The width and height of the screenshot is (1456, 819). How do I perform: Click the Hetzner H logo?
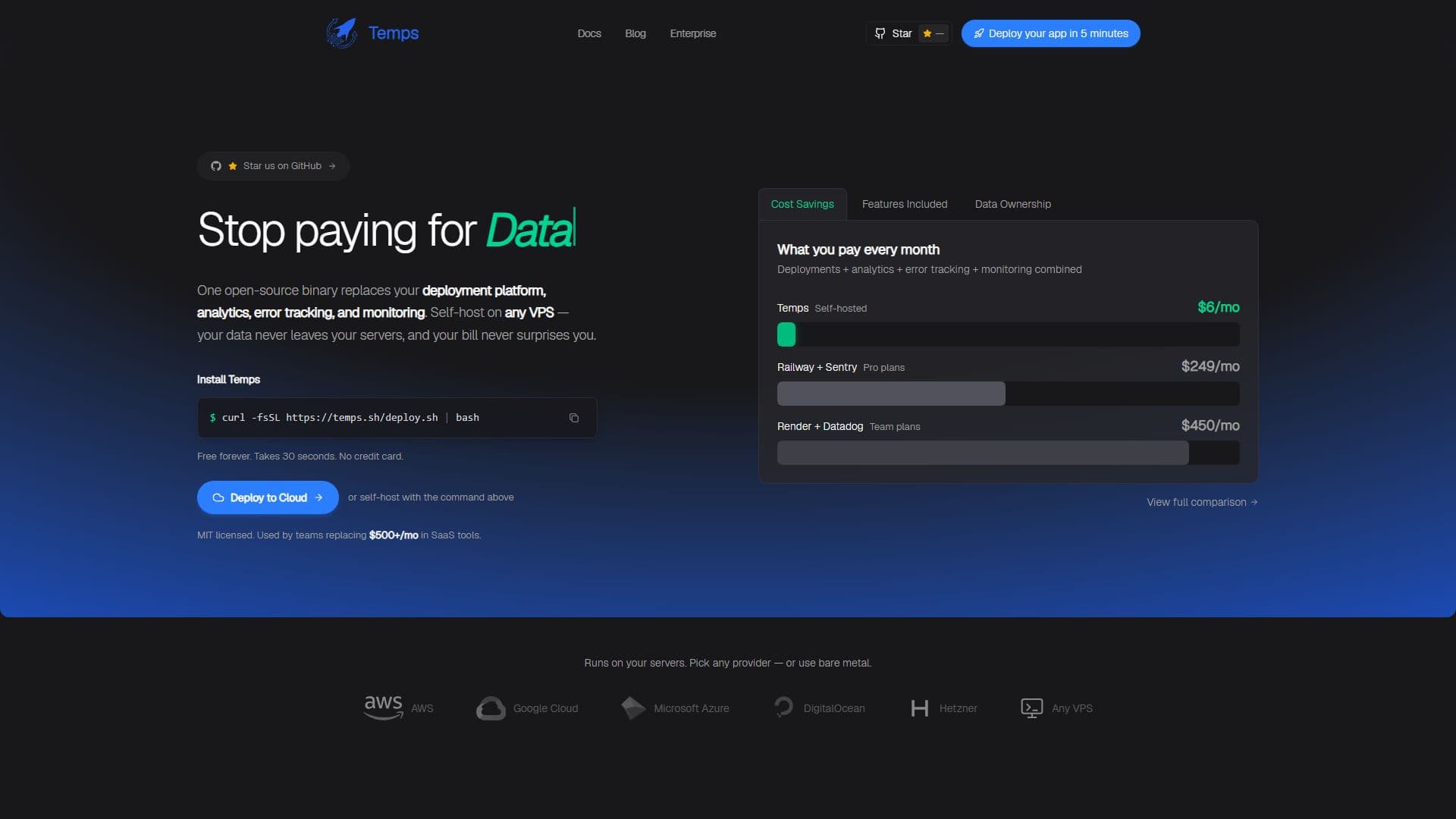(x=919, y=708)
